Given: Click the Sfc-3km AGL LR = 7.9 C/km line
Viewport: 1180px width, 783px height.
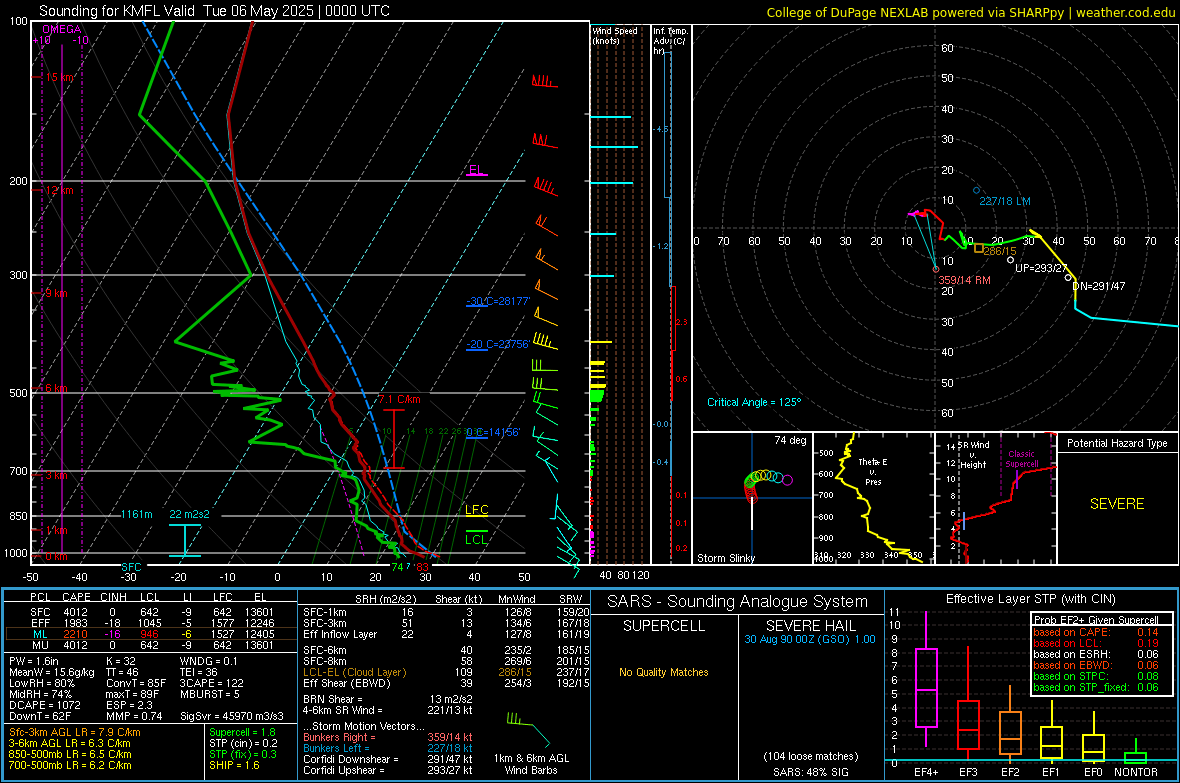Looking at the screenshot, I should 75,732.
